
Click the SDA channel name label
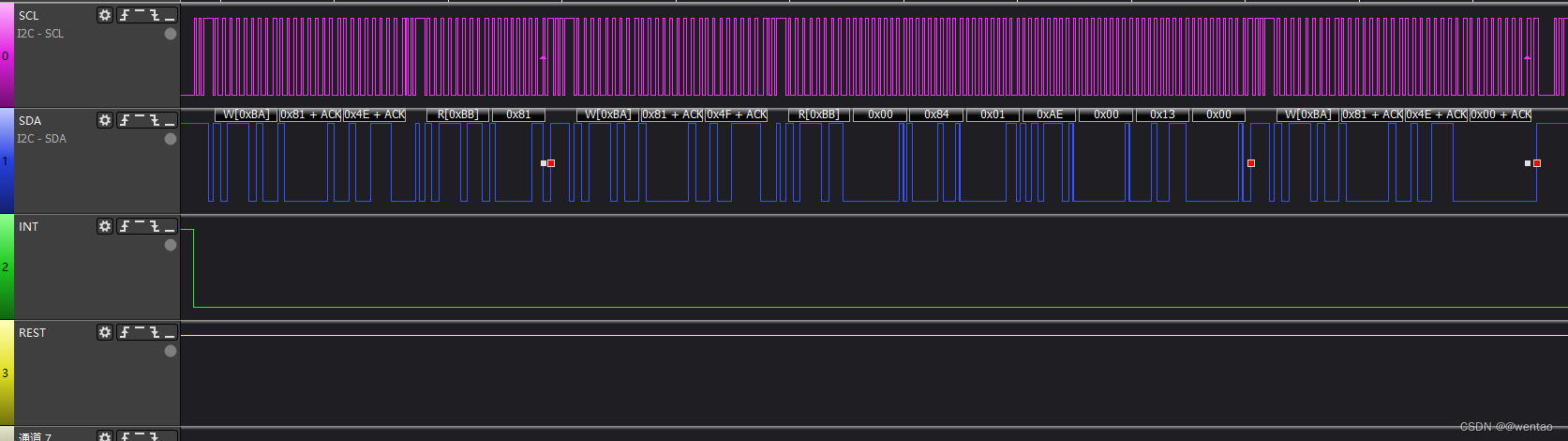30,121
